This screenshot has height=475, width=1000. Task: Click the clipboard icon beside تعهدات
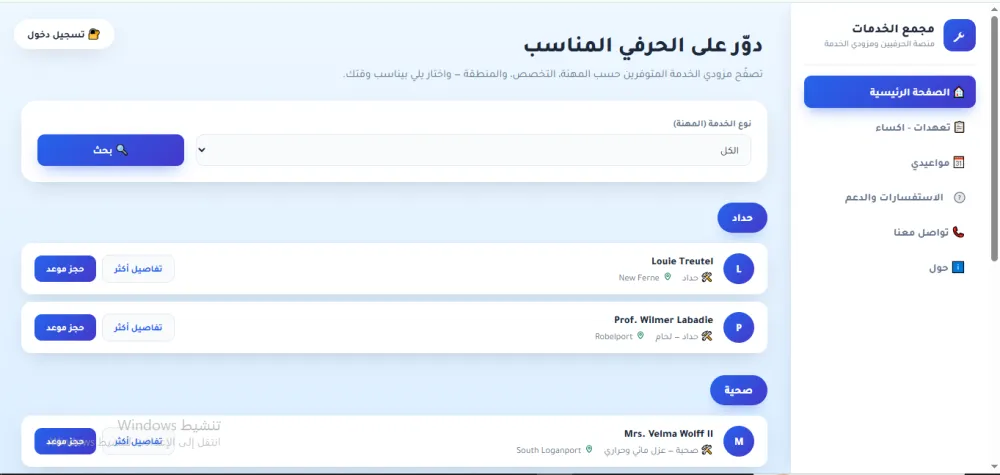click(959, 128)
